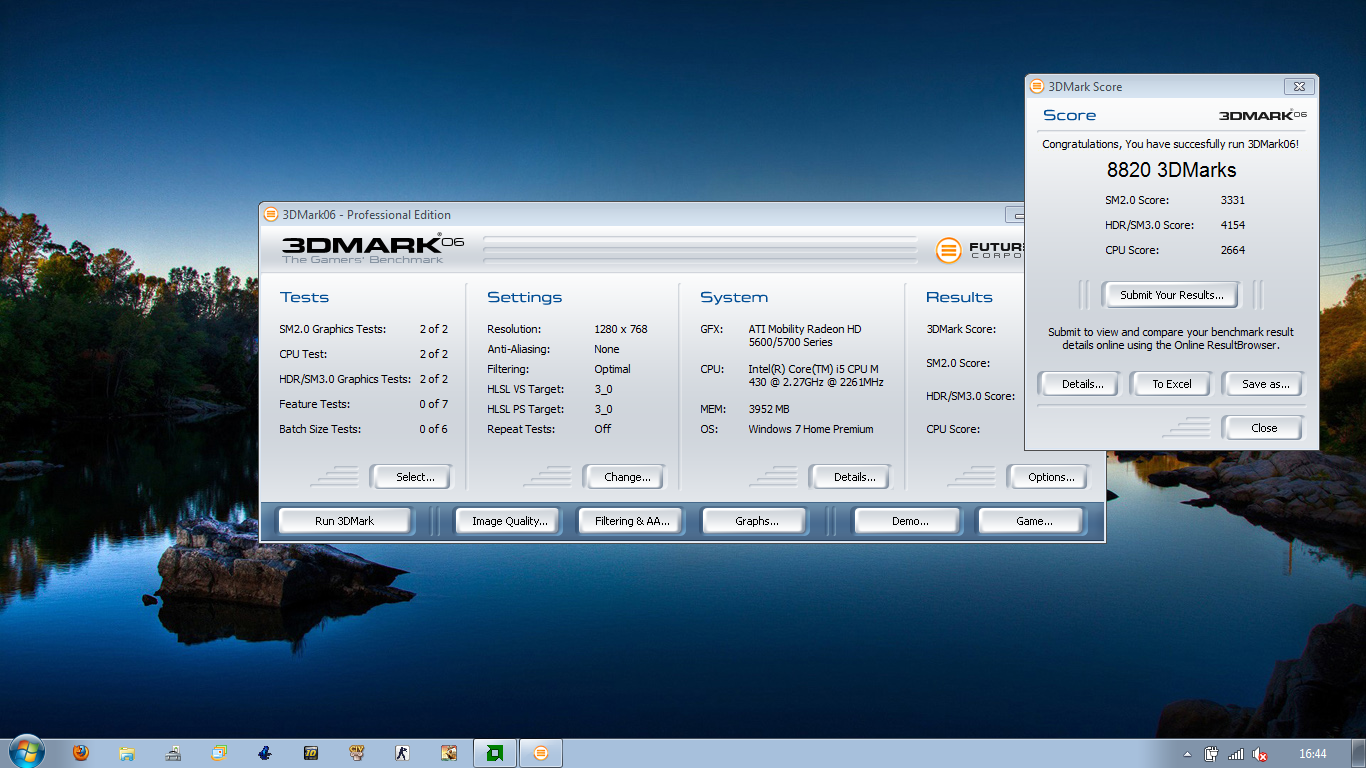
Task: Click the HDR/SM3.0 Score value 4154
Action: click(1232, 225)
